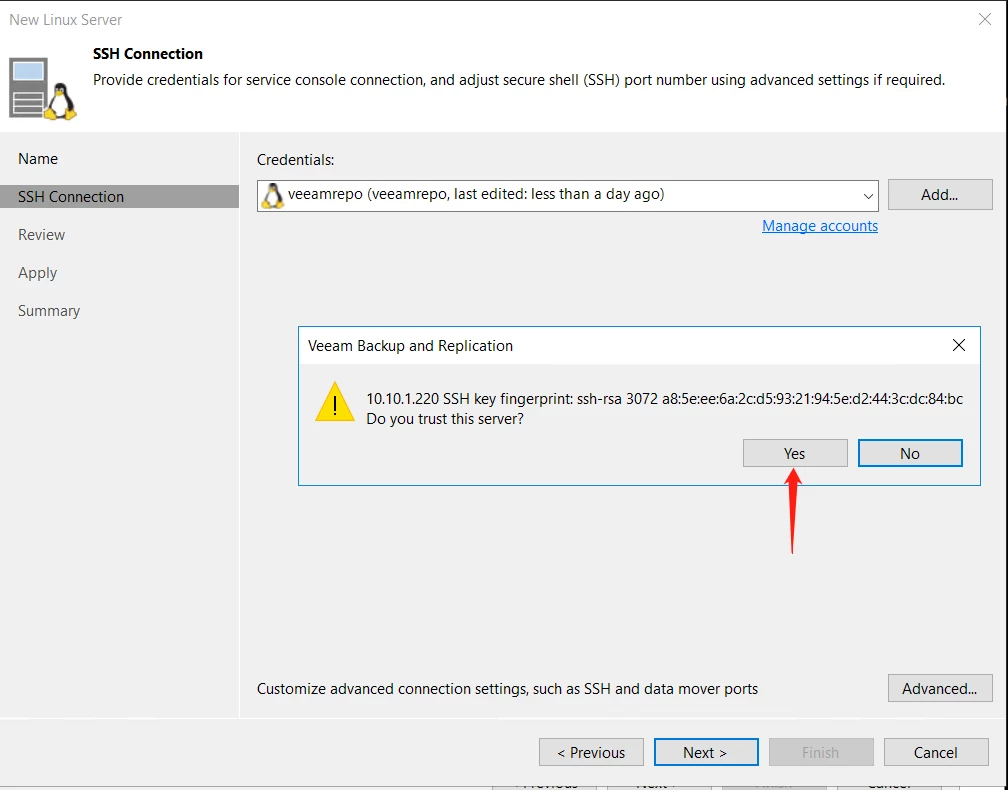The height and width of the screenshot is (790, 1008).
Task: Proceed with the Next button
Action: coord(705,752)
